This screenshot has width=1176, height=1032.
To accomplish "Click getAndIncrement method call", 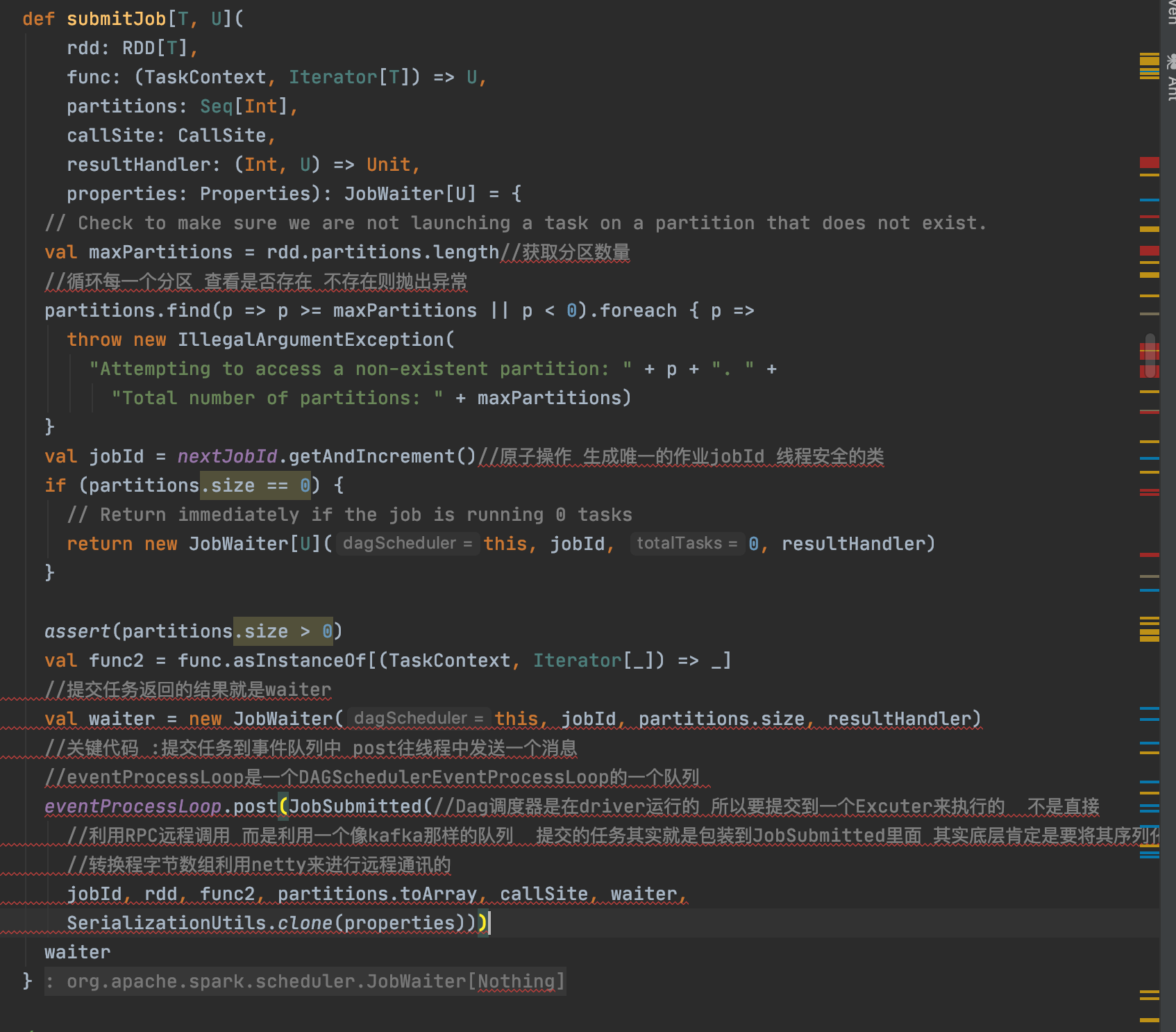I will [x=372, y=456].
